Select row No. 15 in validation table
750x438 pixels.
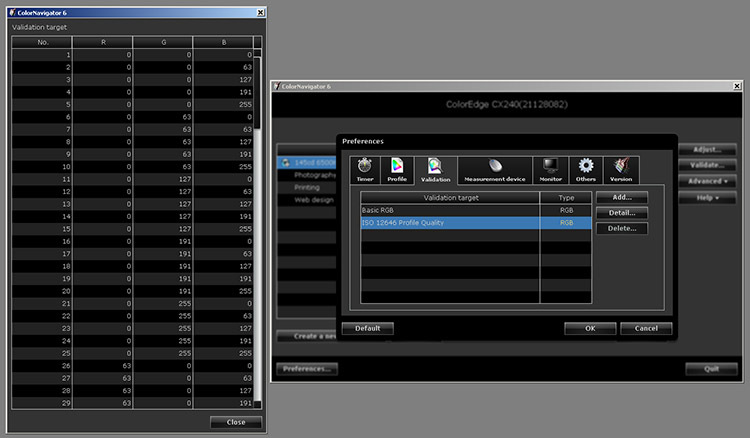tap(132, 229)
